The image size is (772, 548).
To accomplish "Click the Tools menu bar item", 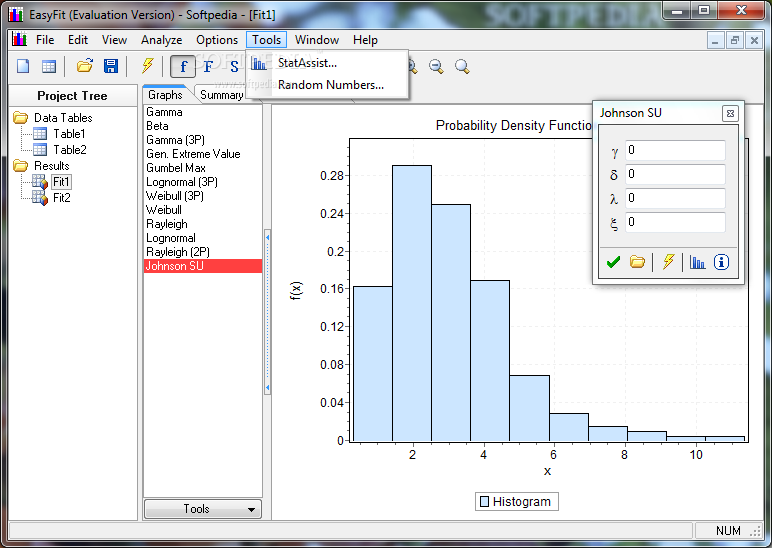I will (x=266, y=40).
